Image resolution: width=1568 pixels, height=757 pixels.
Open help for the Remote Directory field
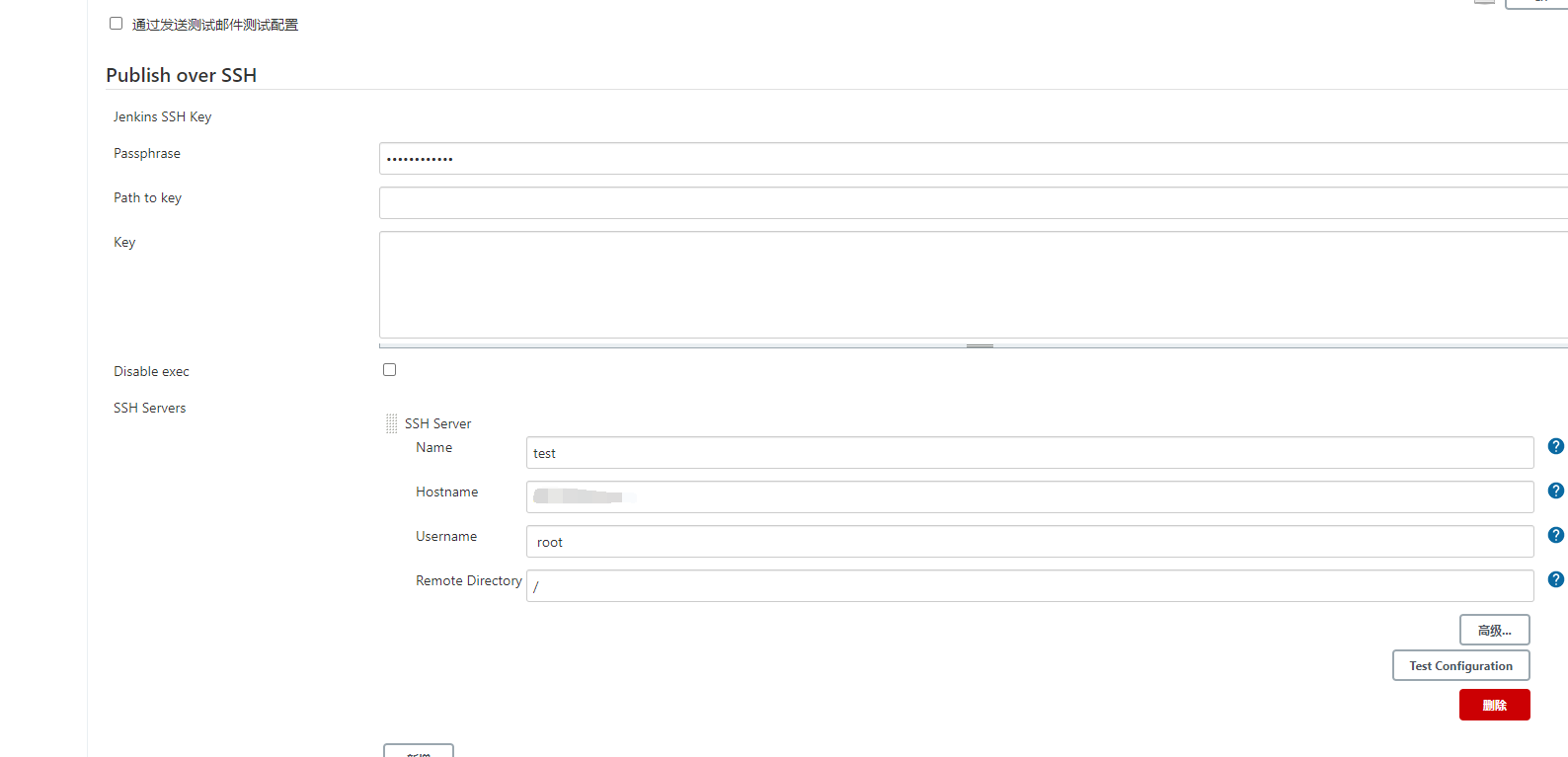pos(1555,579)
